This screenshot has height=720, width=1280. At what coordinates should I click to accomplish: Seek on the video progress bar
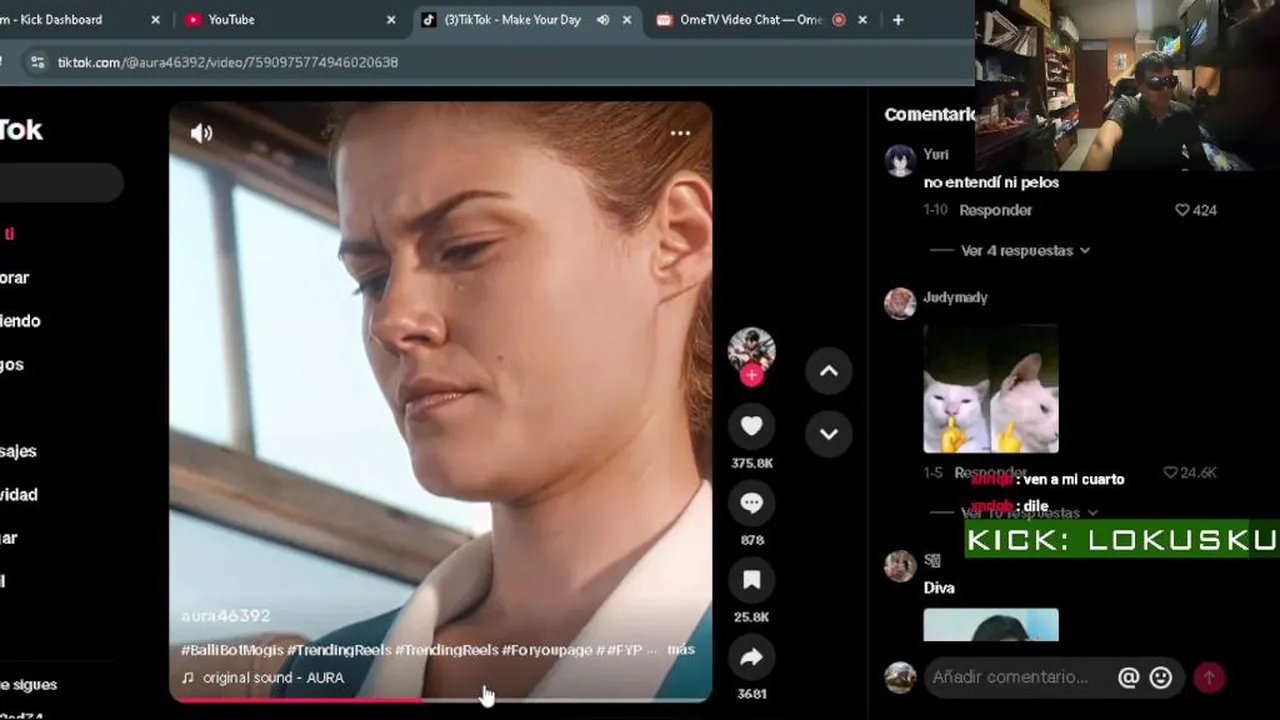point(440,700)
